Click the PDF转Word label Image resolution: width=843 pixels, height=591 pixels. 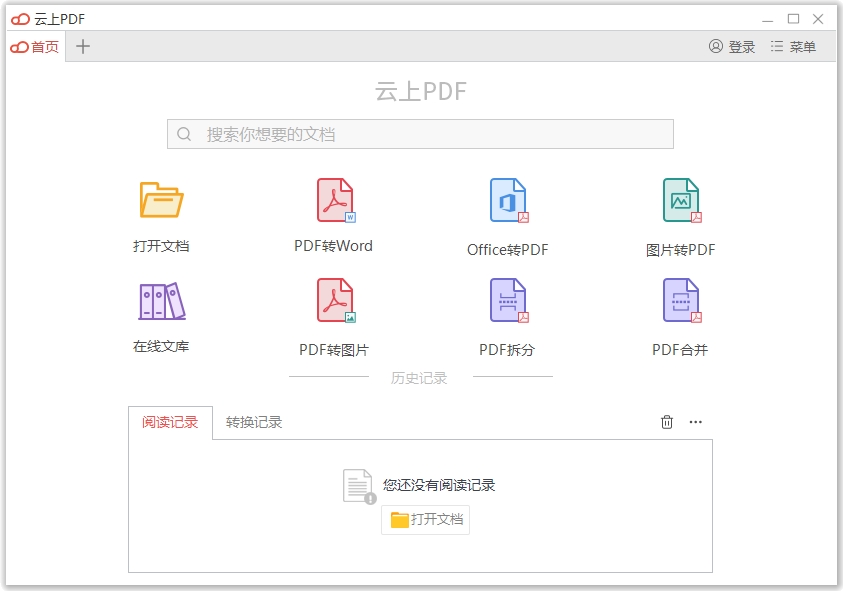point(333,246)
